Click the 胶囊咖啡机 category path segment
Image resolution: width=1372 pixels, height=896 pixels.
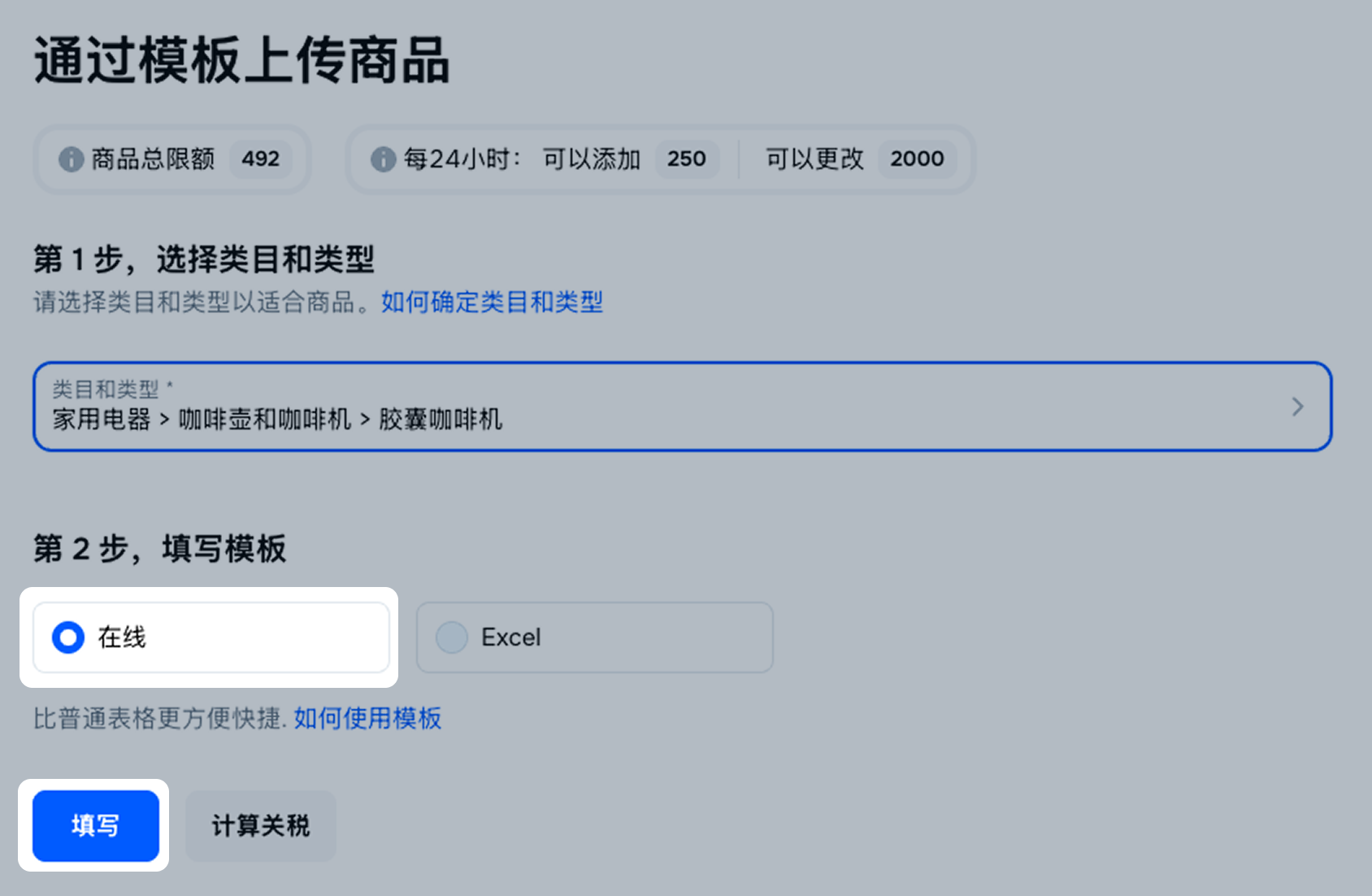(x=441, y=420)
